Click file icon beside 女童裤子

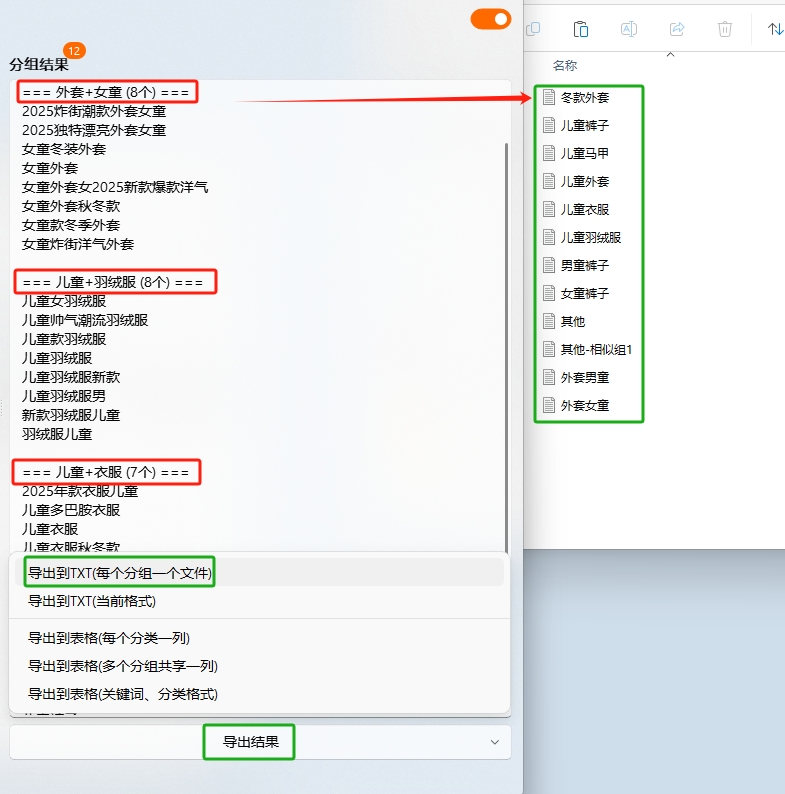(x=548, y=293)
